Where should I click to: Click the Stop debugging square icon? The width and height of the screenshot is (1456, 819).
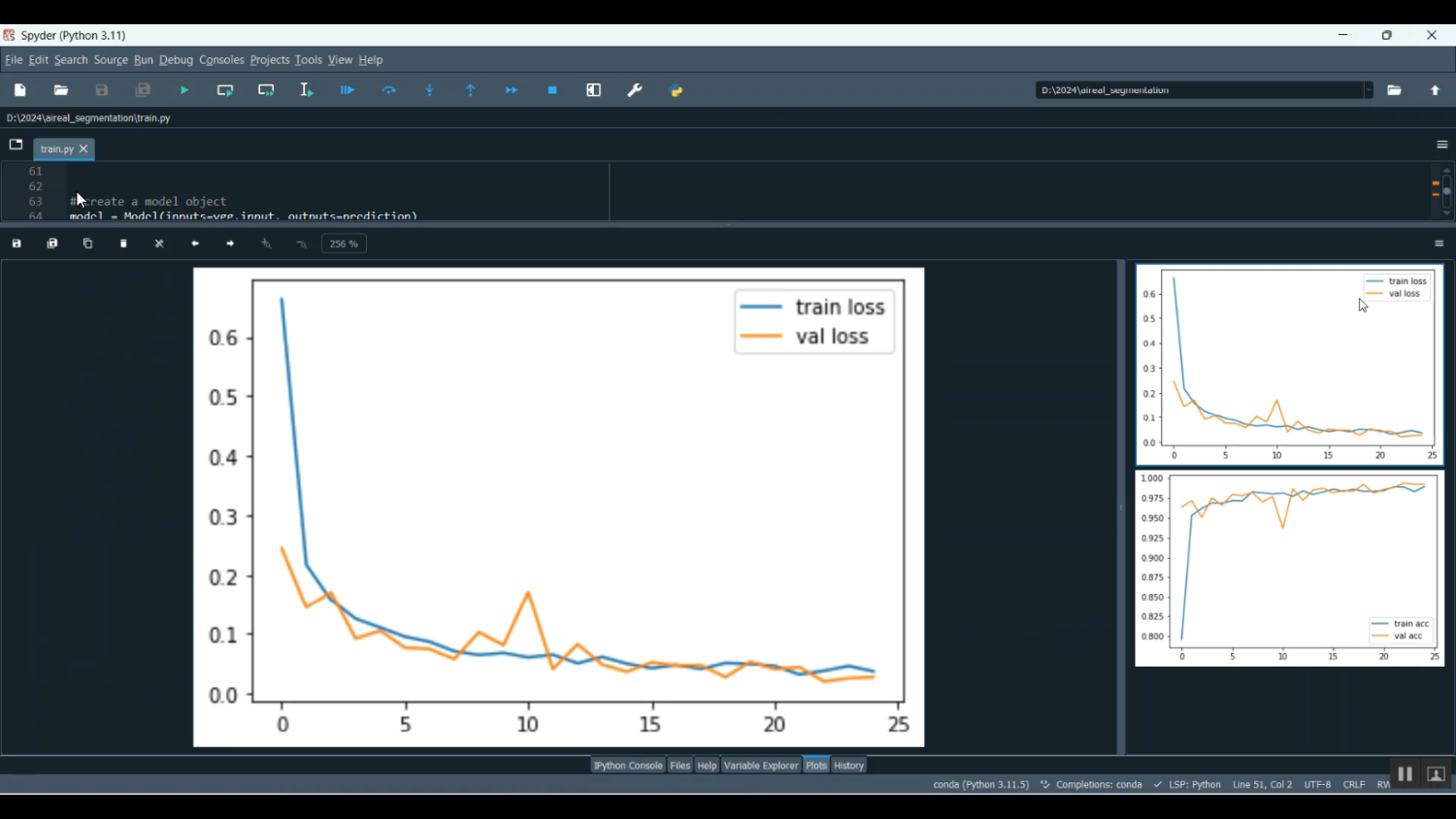coord(552,90)
